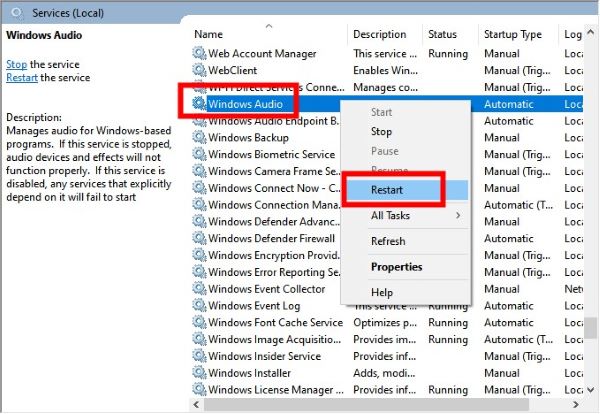Click Running status of Web Account Manager

(448, 54)
